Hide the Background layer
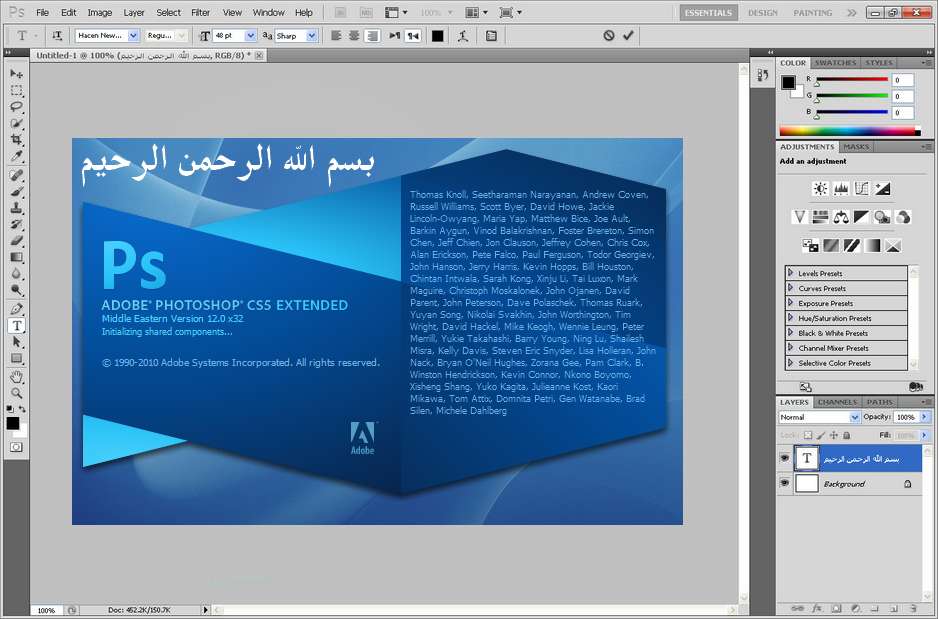Screen dimensions: 938x619 click(x=784, y=483)
